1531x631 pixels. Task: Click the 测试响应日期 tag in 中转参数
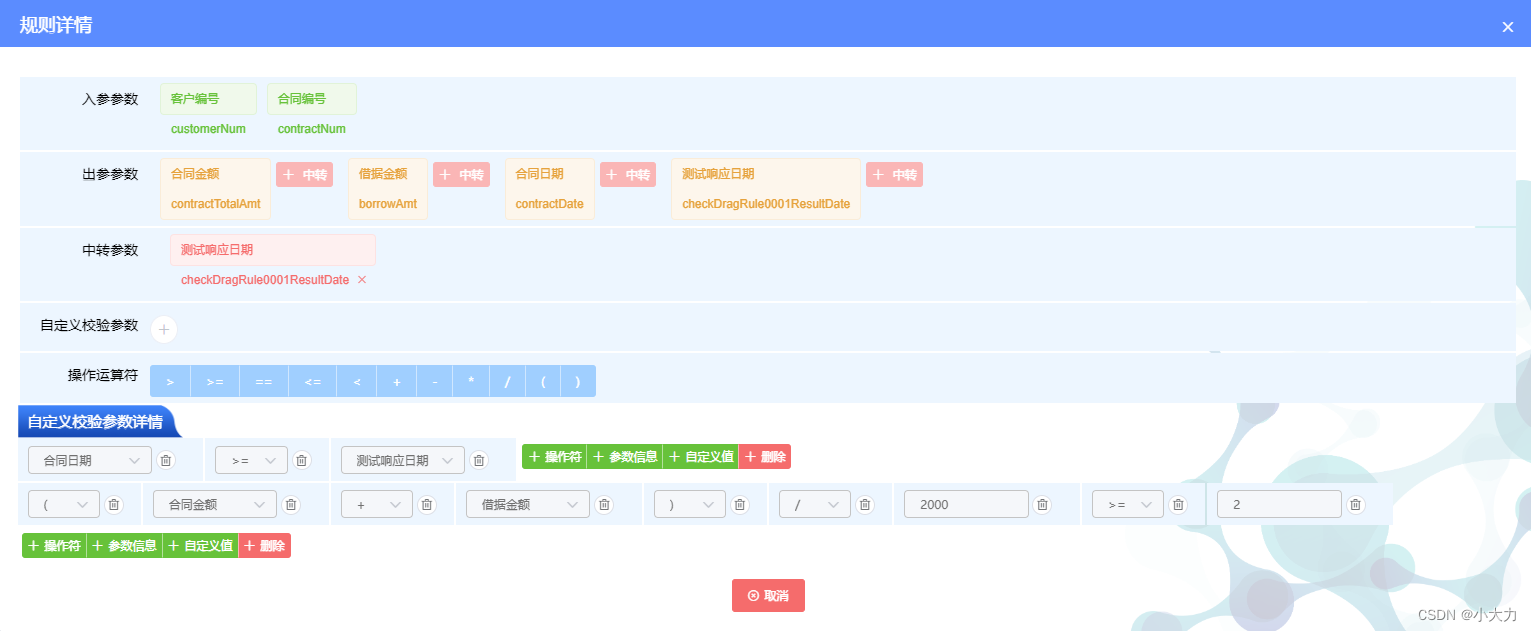(273, 250)
